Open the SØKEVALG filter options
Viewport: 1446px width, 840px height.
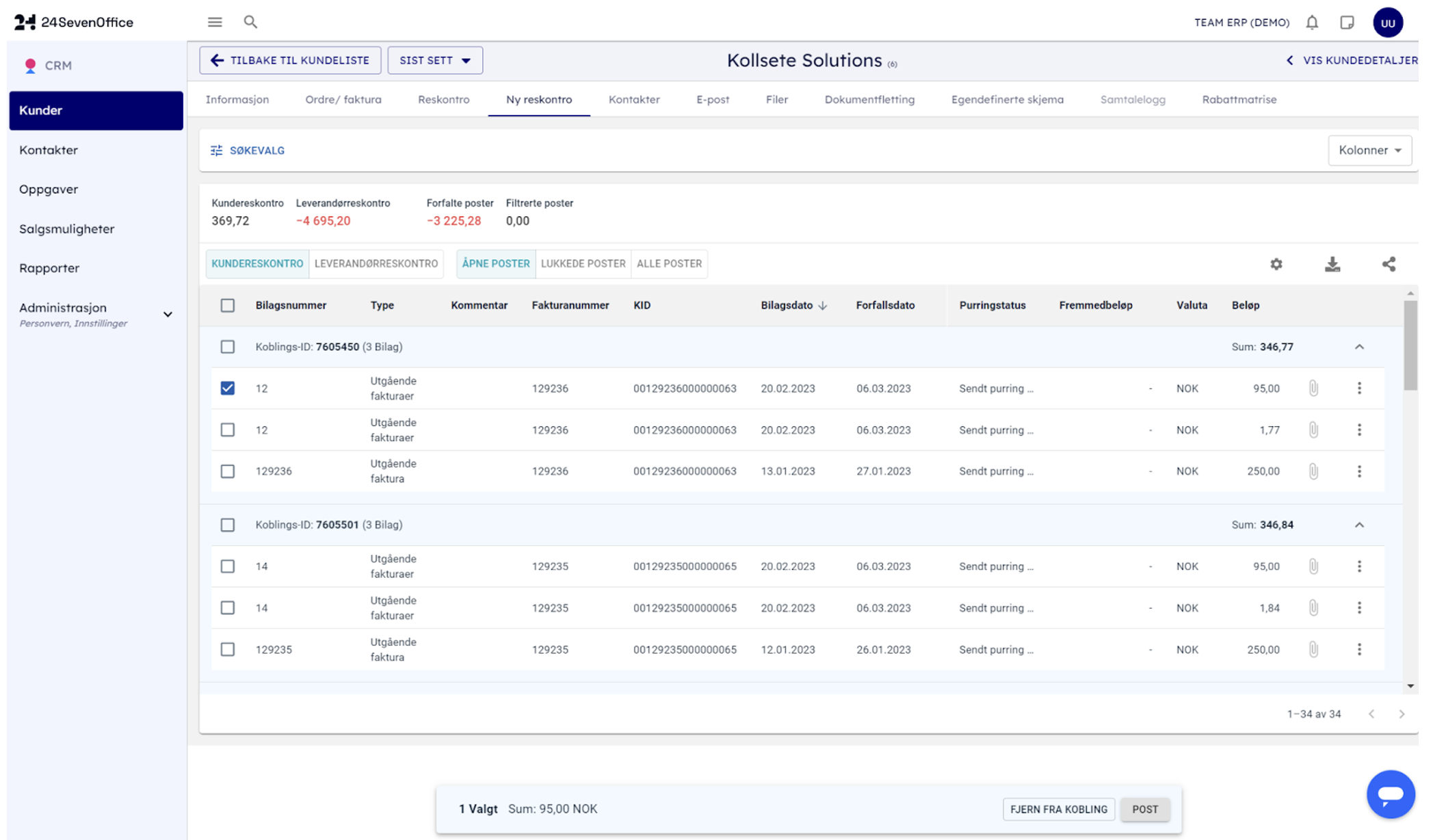[248, 150]
